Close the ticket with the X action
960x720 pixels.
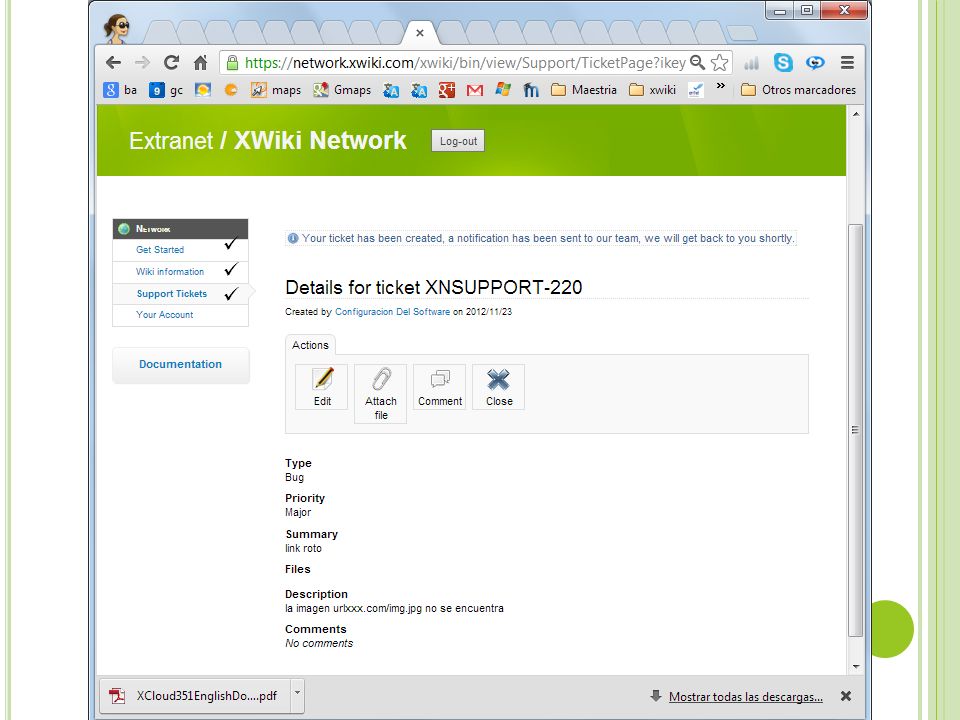point(498,387)
